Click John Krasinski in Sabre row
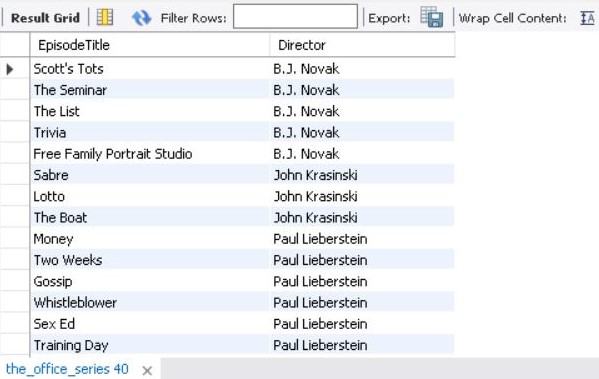599x379 pixels. [x=362, y=175]
